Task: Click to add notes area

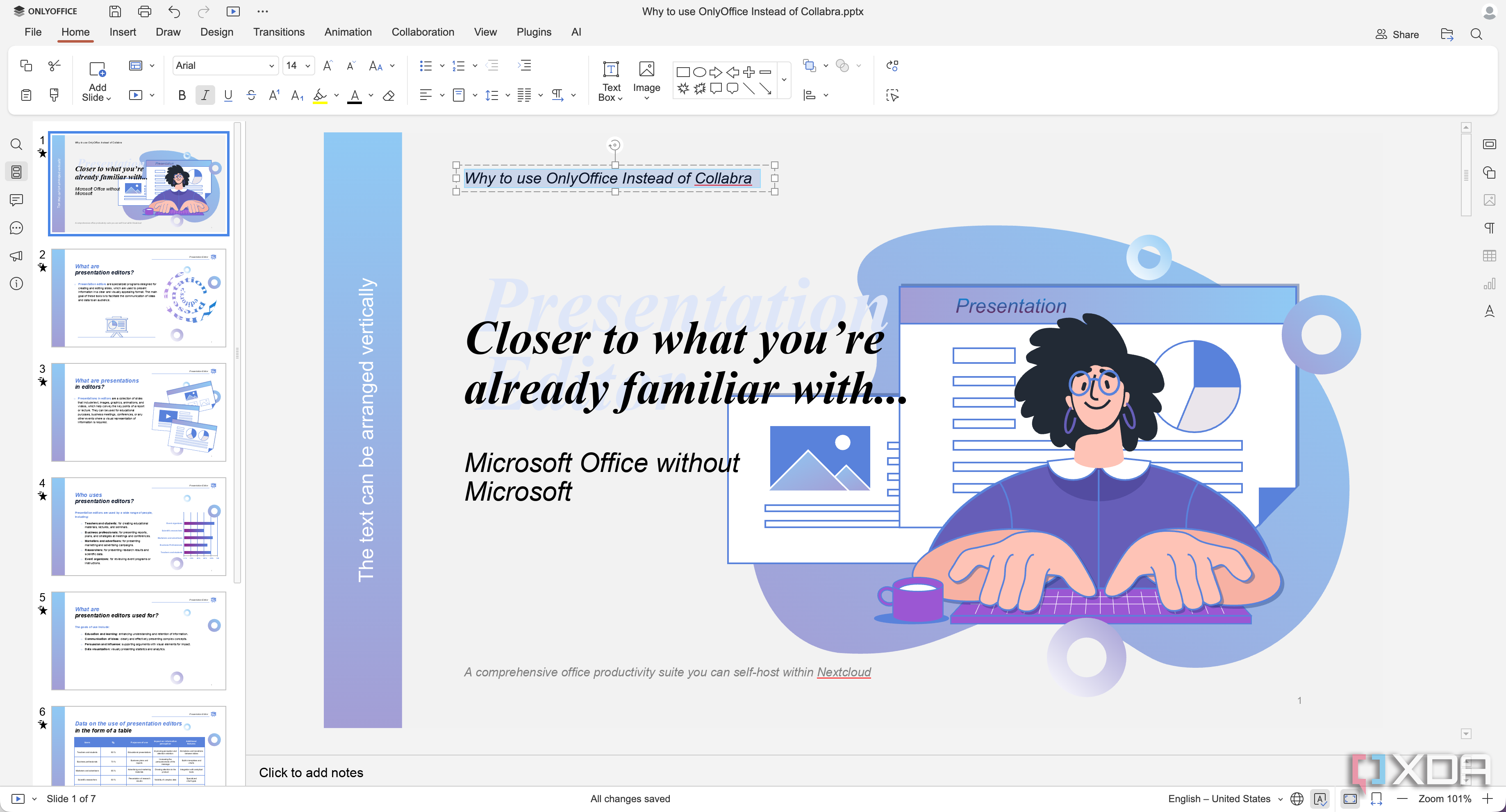Action: 311,772
